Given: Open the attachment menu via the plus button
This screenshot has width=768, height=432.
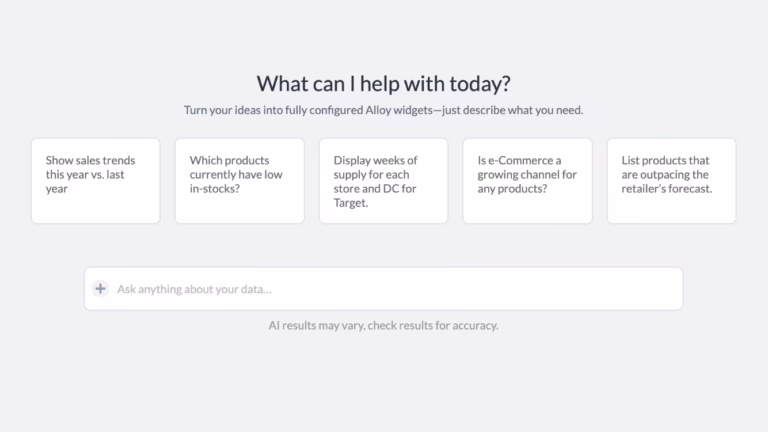Looking at the screenshot, I should pyautogui.click(x=100, y=289).
